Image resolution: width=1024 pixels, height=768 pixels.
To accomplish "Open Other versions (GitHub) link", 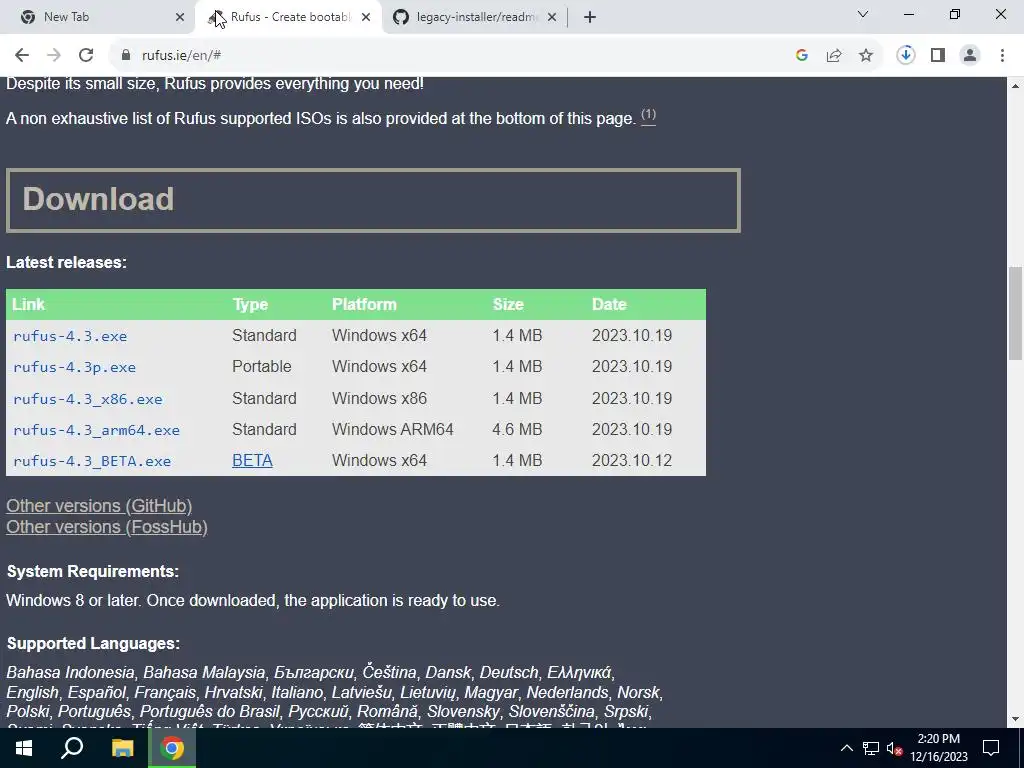I will (99, 506).
